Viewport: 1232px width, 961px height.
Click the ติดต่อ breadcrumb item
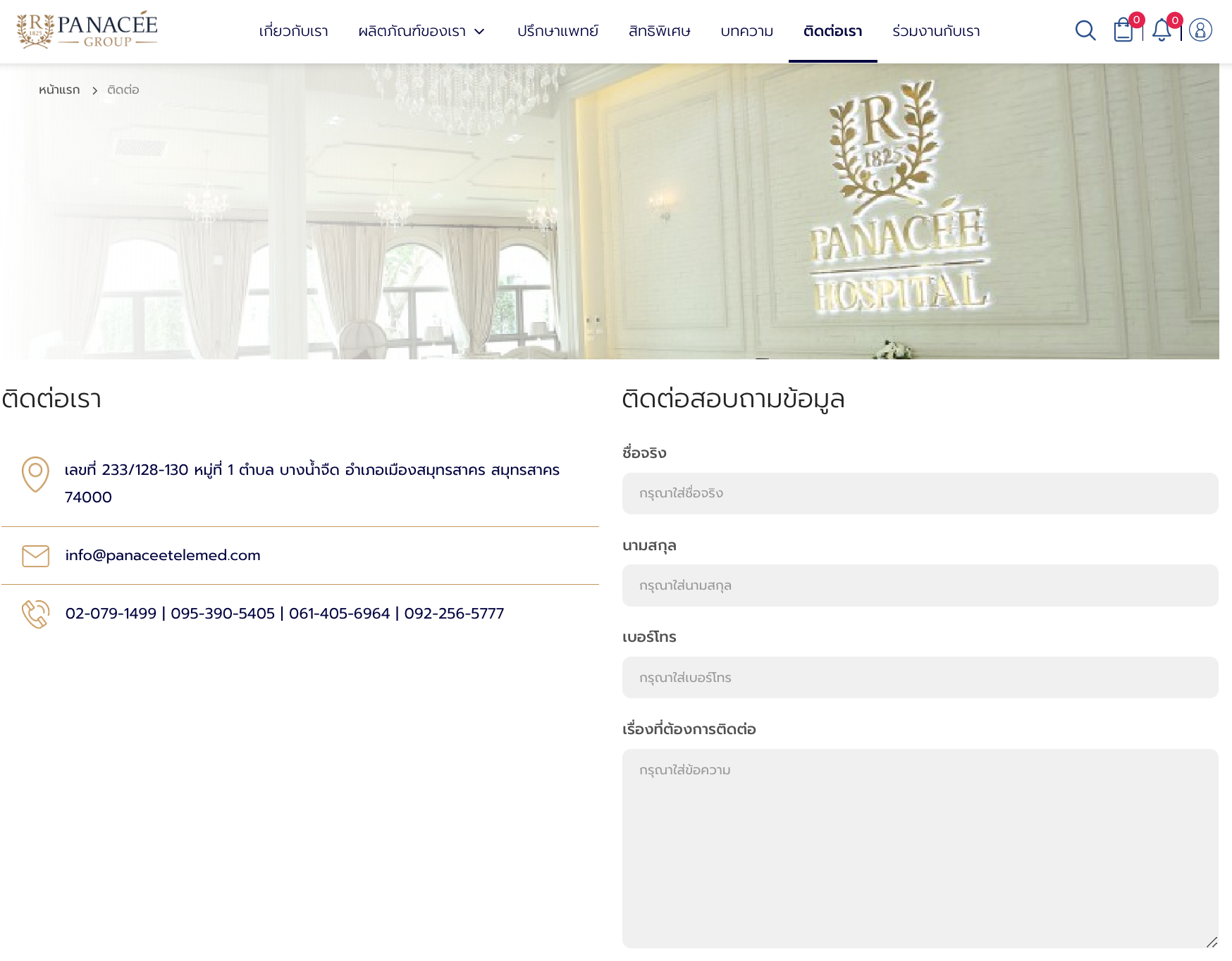(x=123, y=89)
